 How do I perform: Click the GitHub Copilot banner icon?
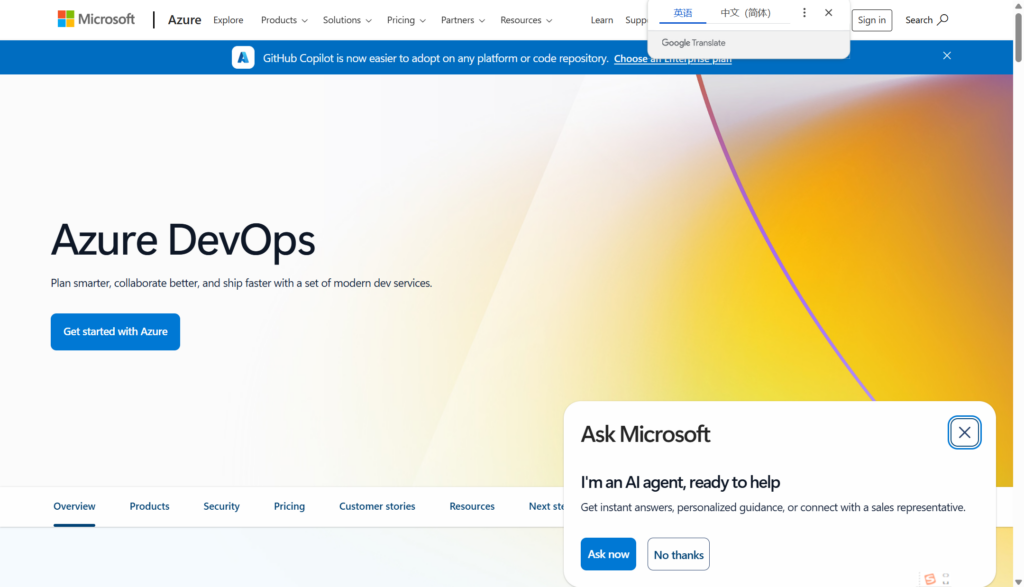coord(243,58)
